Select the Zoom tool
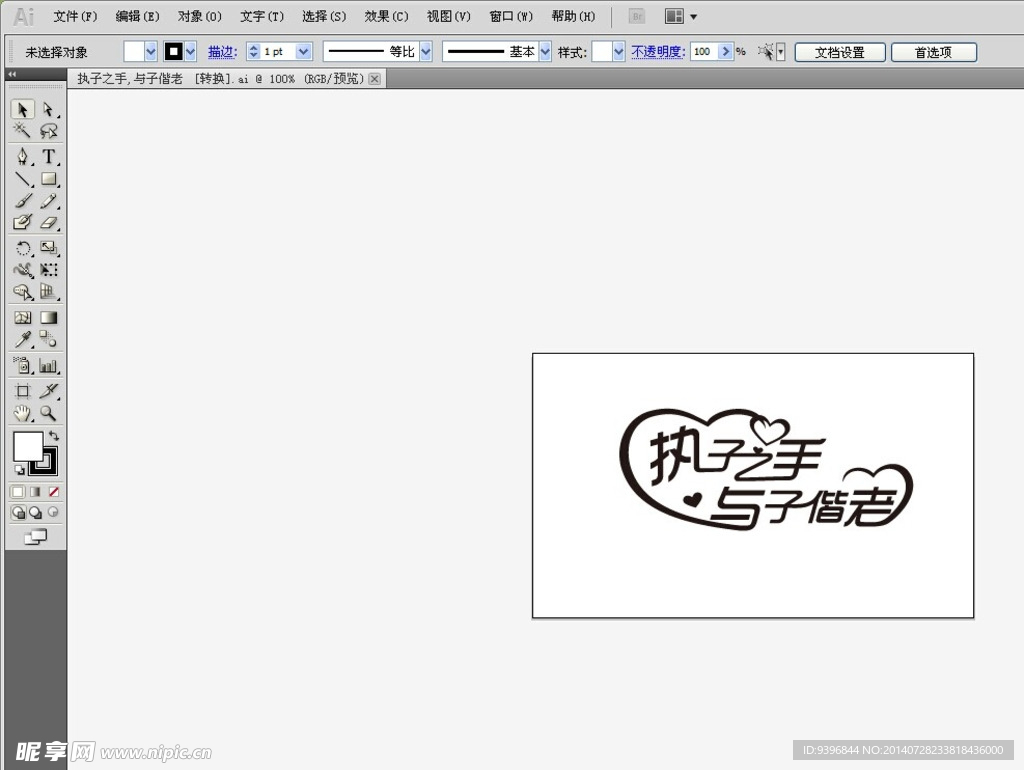Screen dimensions: 1024x770 click(x=47, y=413)
